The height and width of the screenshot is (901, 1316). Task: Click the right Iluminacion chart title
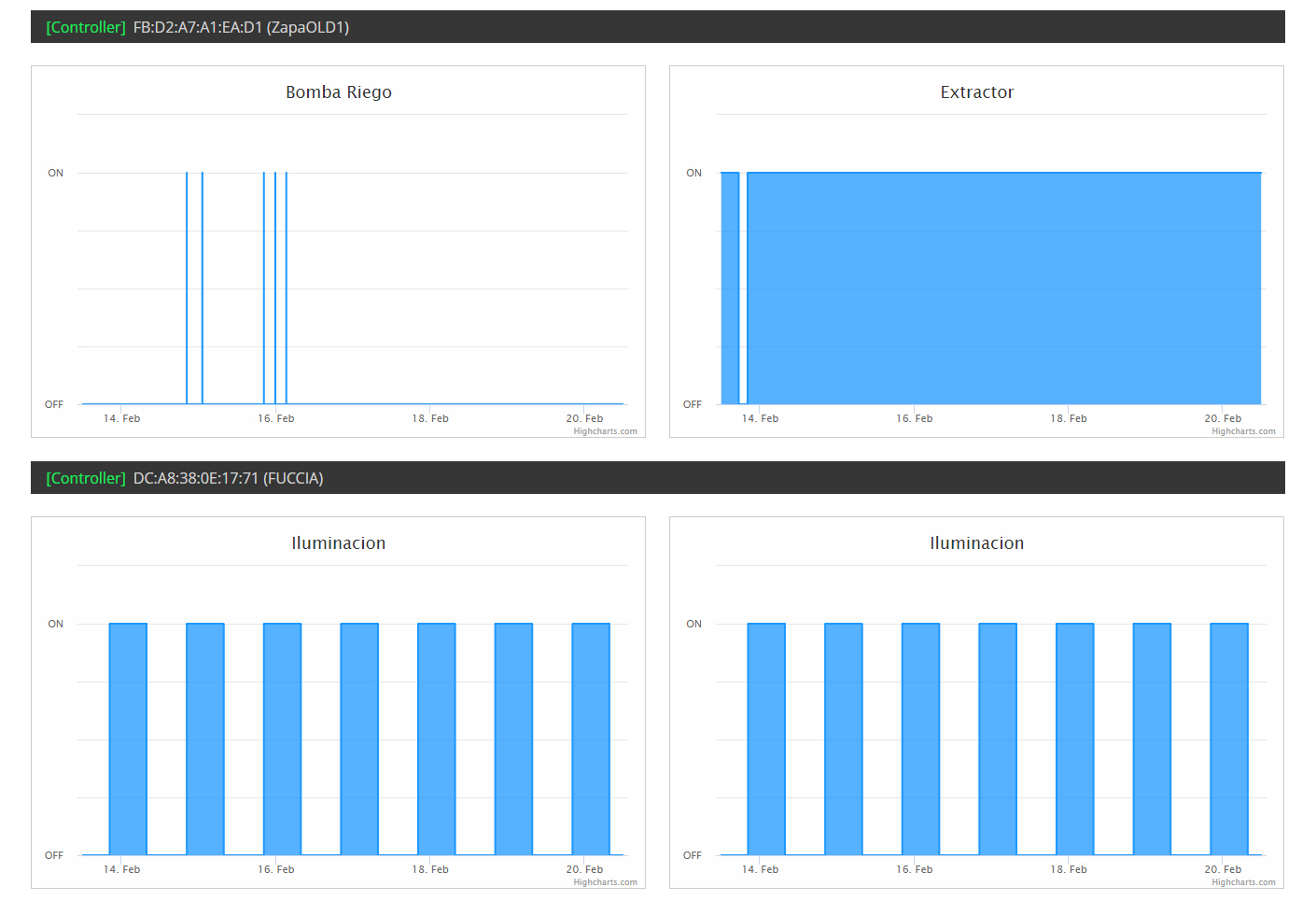tap(976, 543)
